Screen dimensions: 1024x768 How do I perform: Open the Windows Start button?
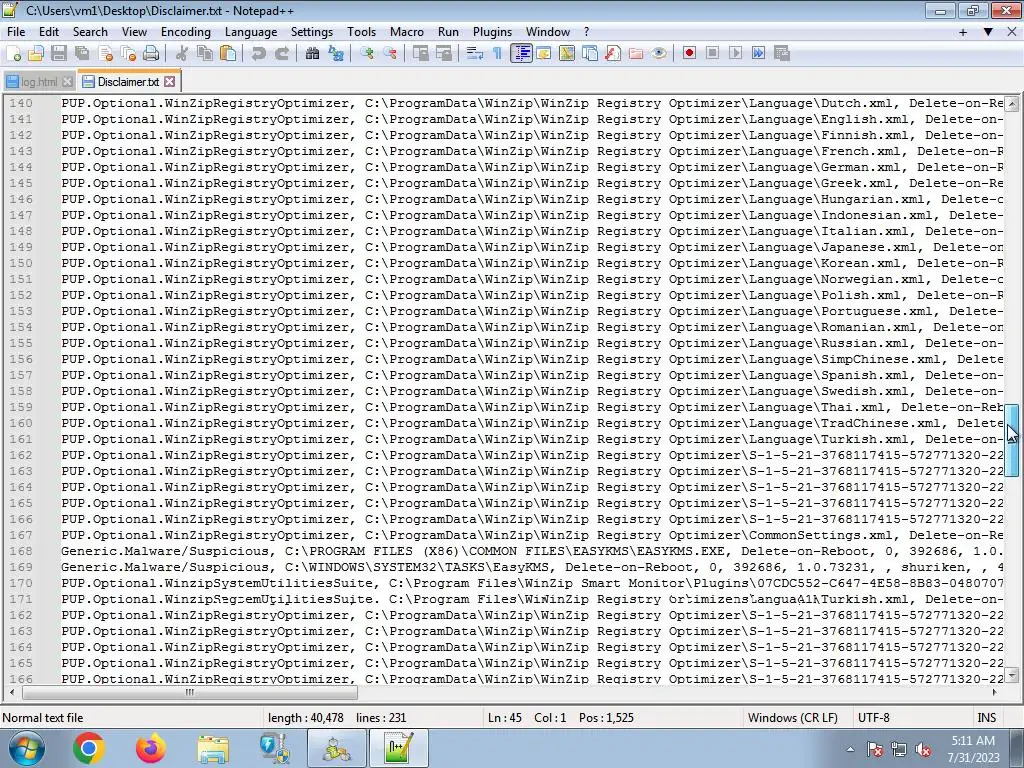tap(25, 748)
